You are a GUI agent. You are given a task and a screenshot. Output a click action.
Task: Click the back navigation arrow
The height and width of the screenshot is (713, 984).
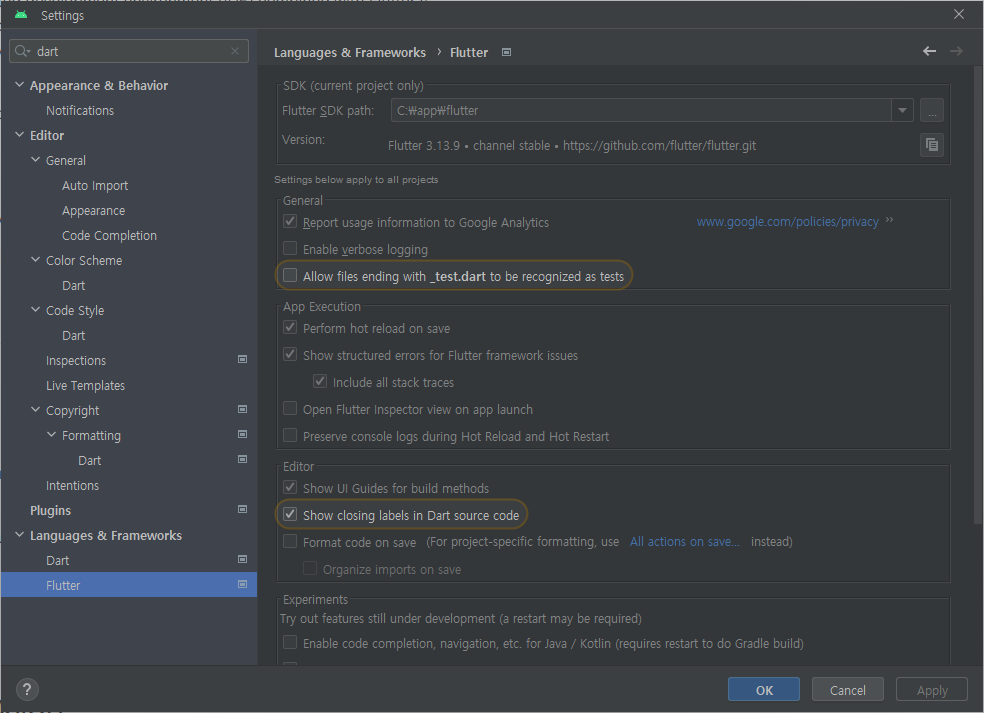tap(930, 51)
